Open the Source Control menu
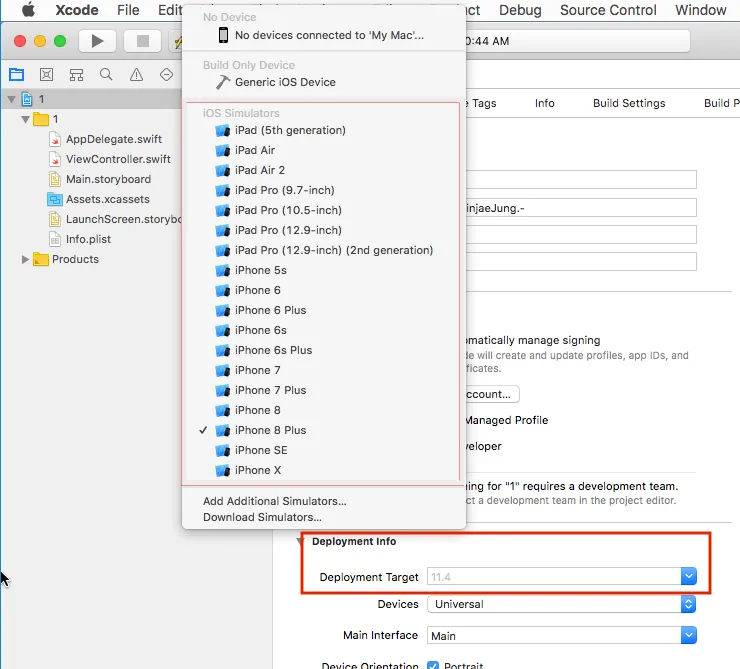This screenshot has width=740, height=669. [608, 10]
